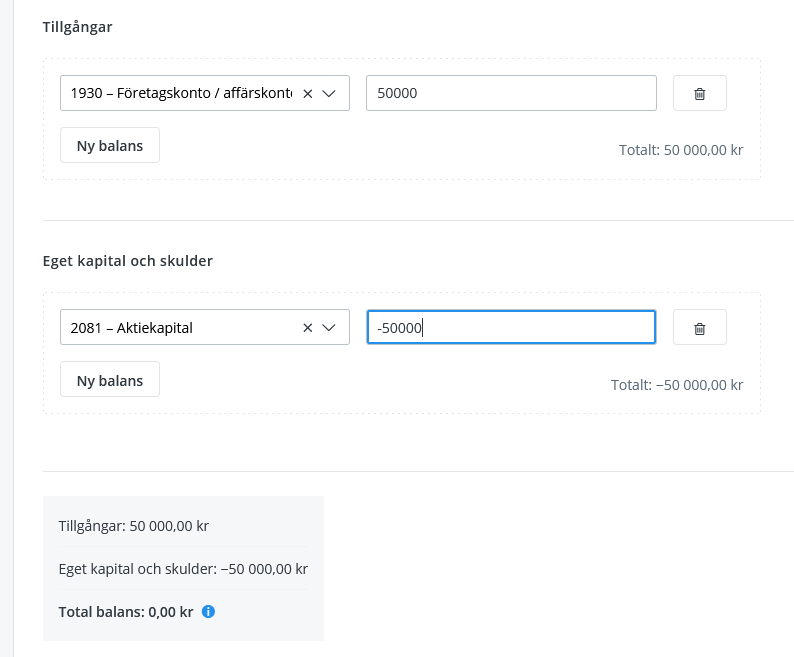Add Ny balans under Eget kapital och skulder
This screenshot has width=794, height=657.
click(110, 379)
